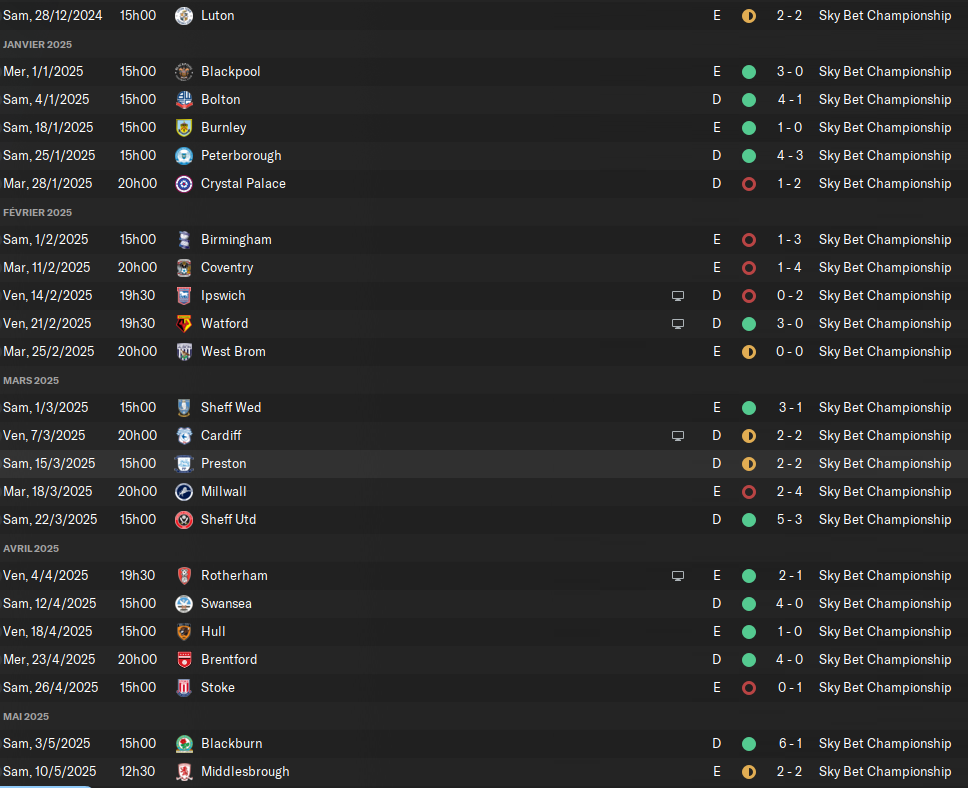Image resolution: width=968 pixels, height=788 pixels.
Task: Open the 6 - 1 score against Blackburn
Action: tap(790, 744)
